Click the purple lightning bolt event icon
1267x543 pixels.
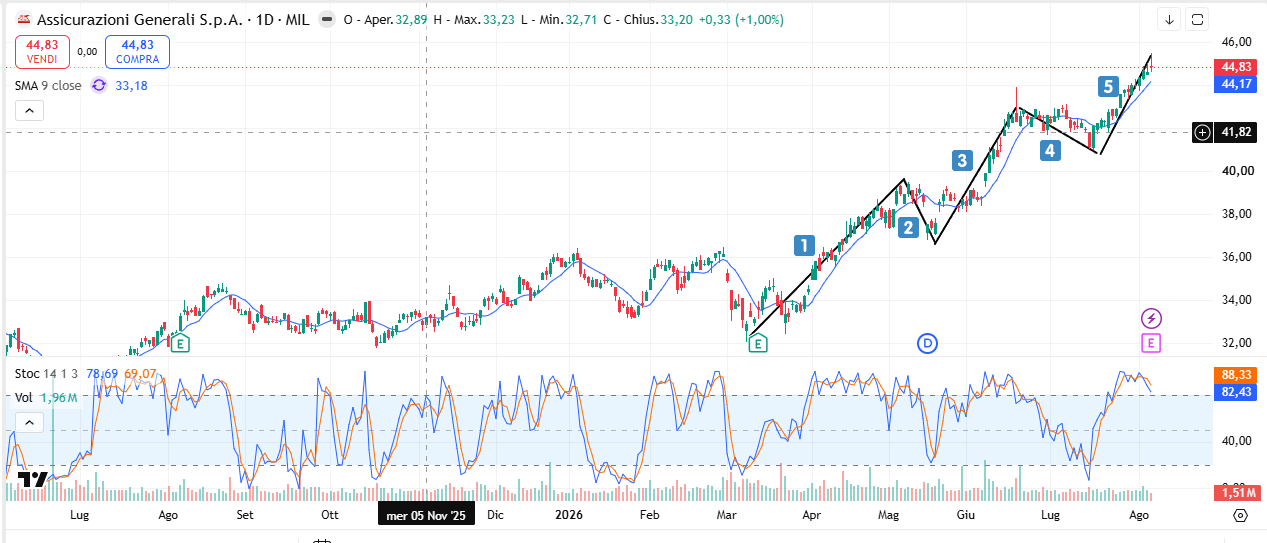coord(1151,319)
